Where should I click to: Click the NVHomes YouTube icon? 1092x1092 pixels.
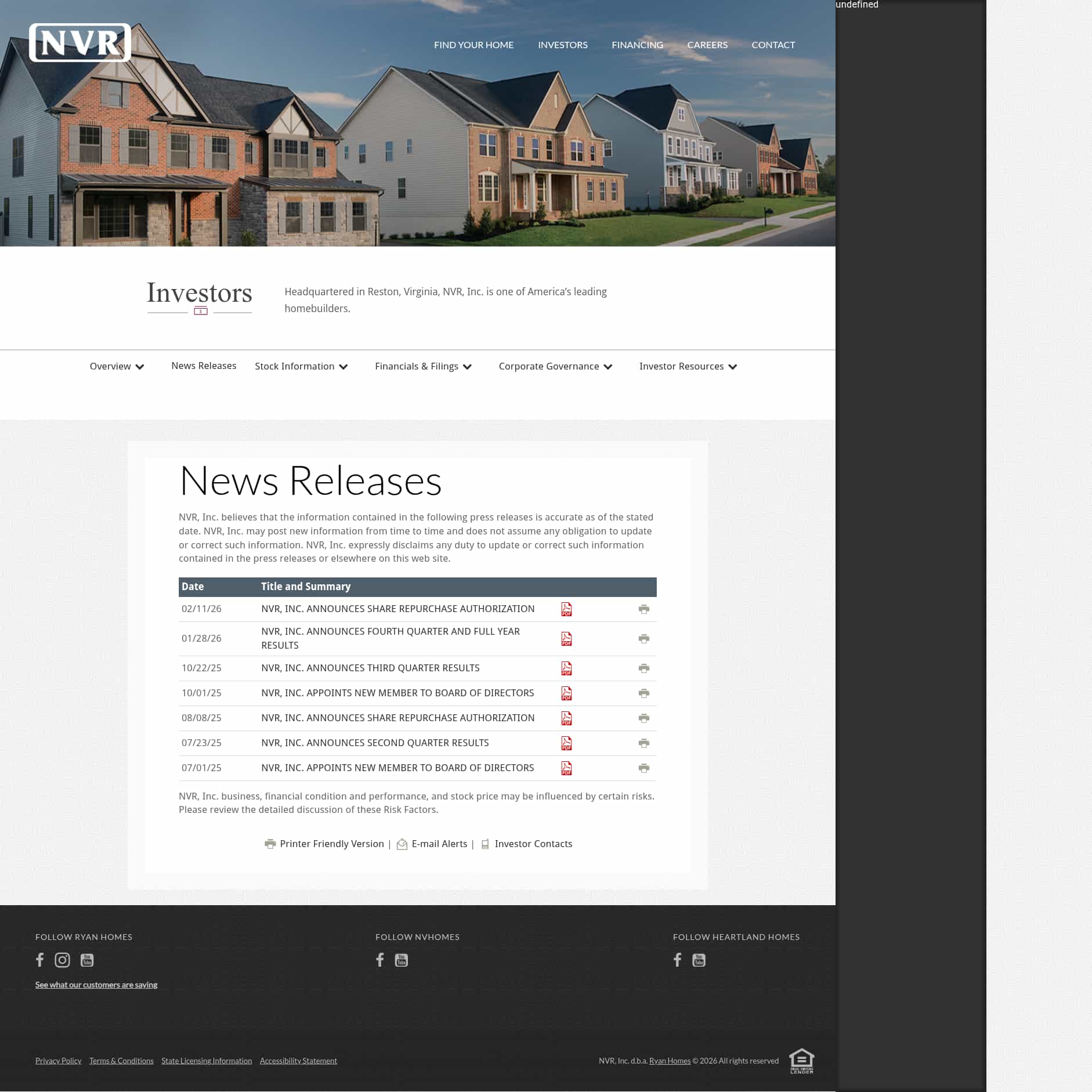tap(402, 960)
